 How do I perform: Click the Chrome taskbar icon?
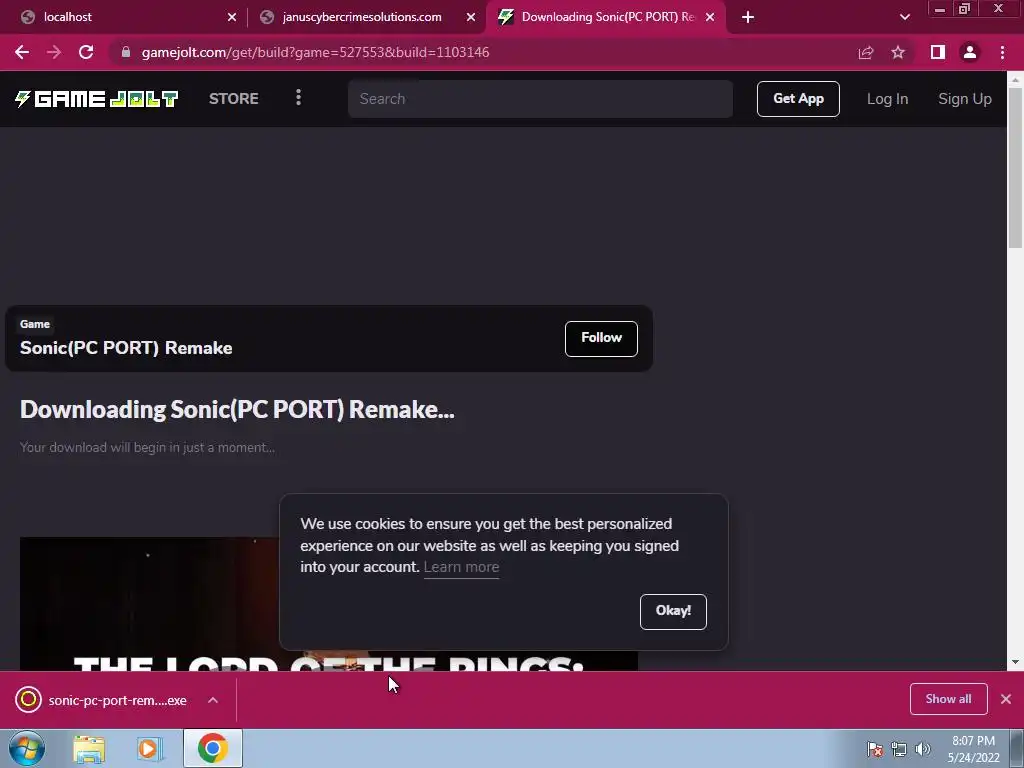[213, 748]
